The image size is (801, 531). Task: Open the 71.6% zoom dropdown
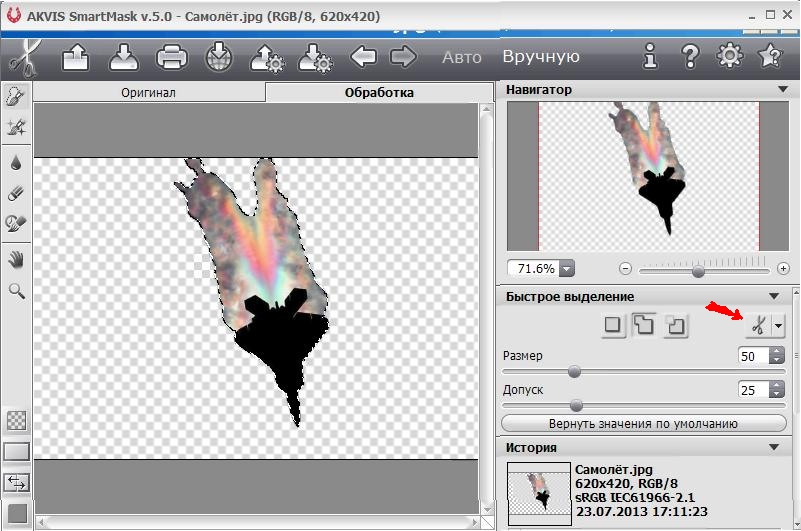click(x=567, y=268)
